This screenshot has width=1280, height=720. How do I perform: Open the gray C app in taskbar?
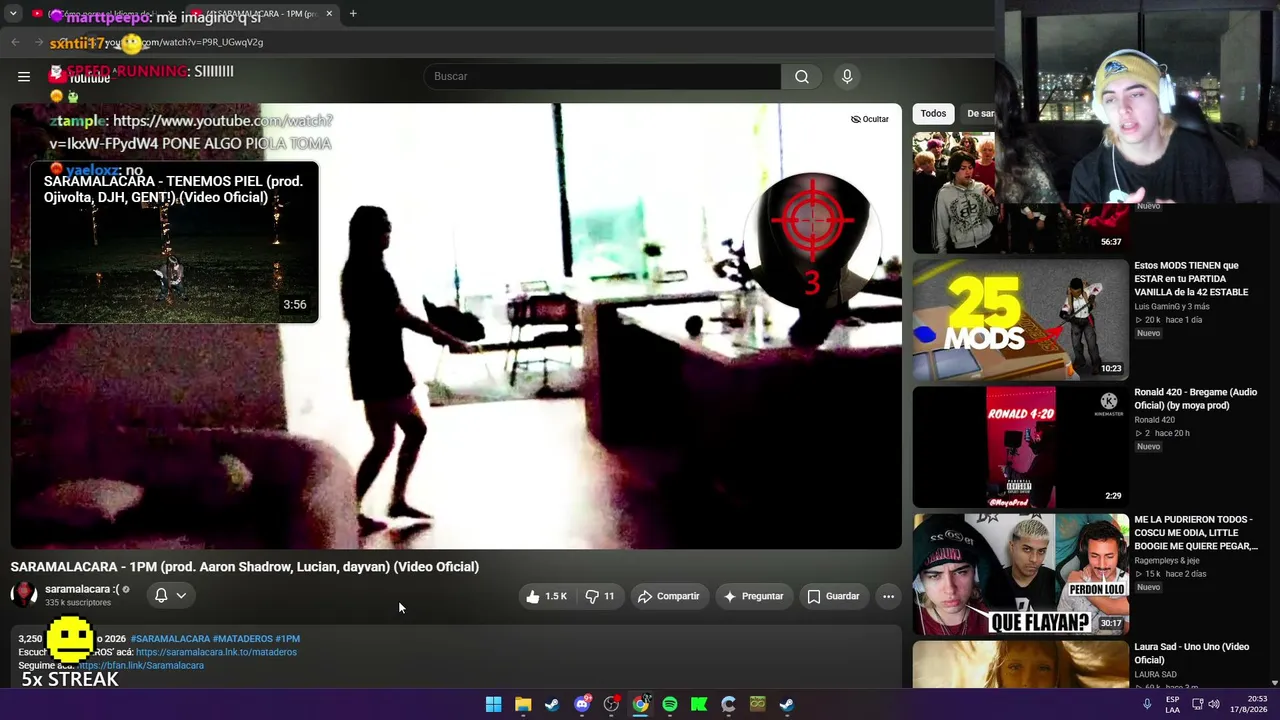pyautogui.click(x=728, y=704)
